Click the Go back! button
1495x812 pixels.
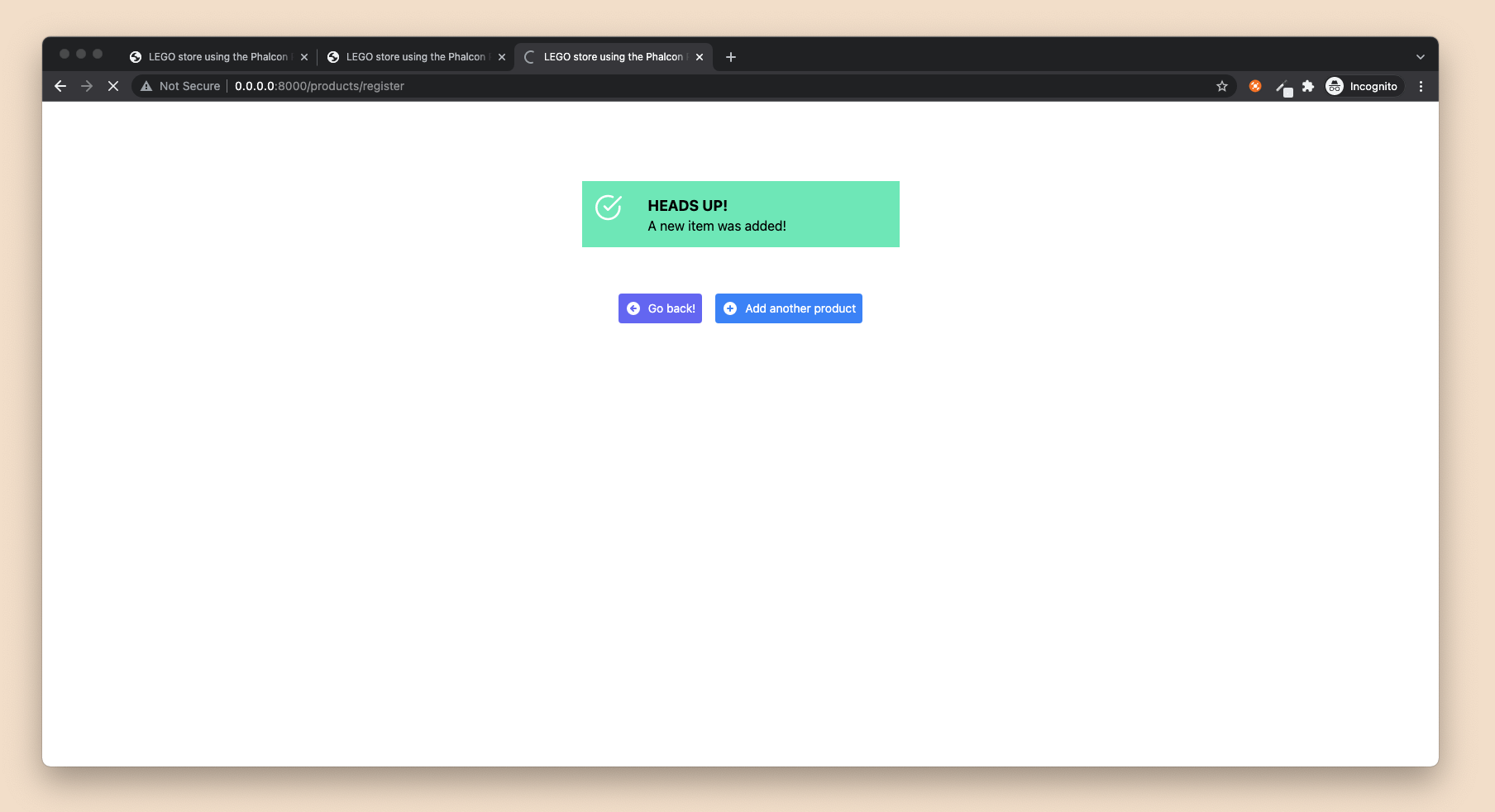(x=660, y=308)
